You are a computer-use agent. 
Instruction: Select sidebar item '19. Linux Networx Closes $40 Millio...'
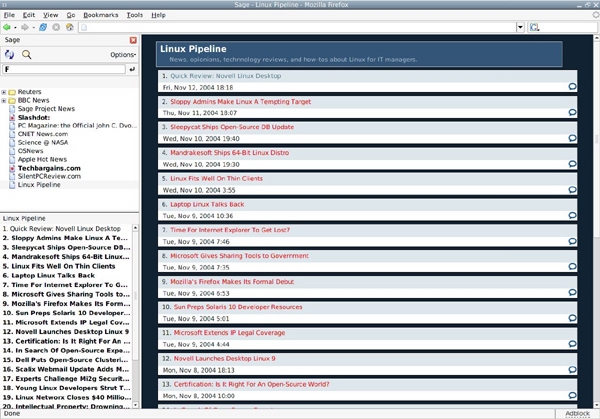point(67,397)
